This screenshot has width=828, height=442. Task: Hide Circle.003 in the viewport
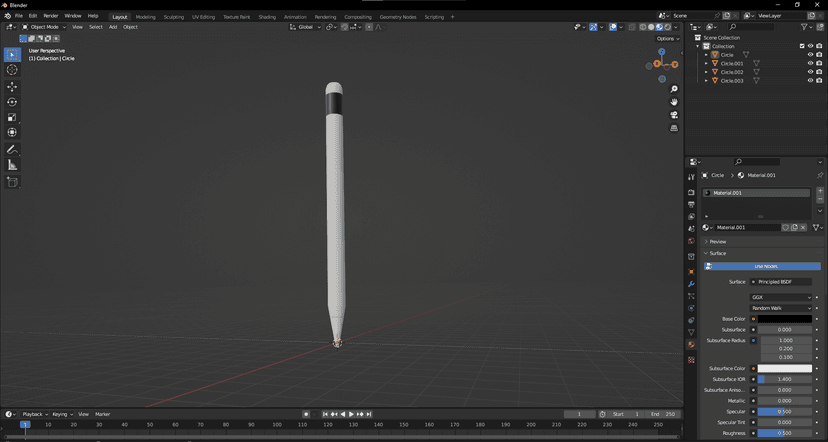click(811, 80)
